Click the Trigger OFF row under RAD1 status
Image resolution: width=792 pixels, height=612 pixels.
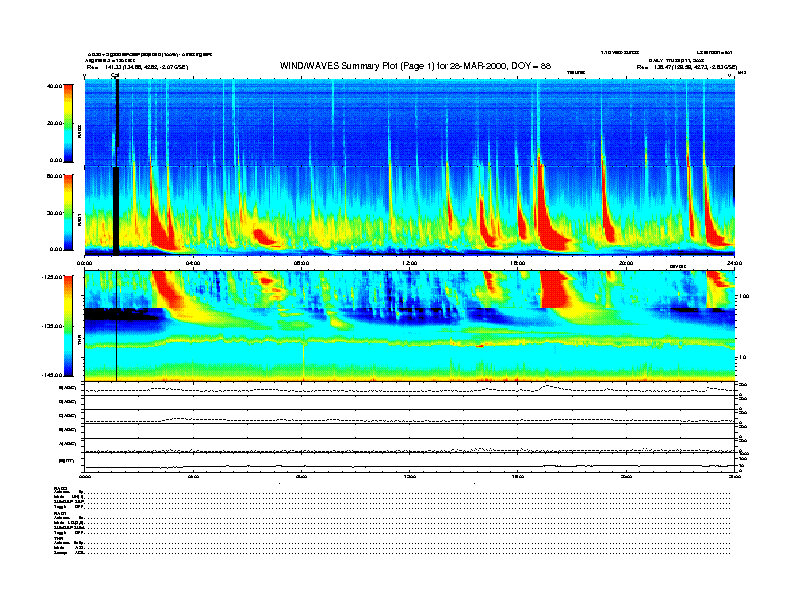[69, 532]
